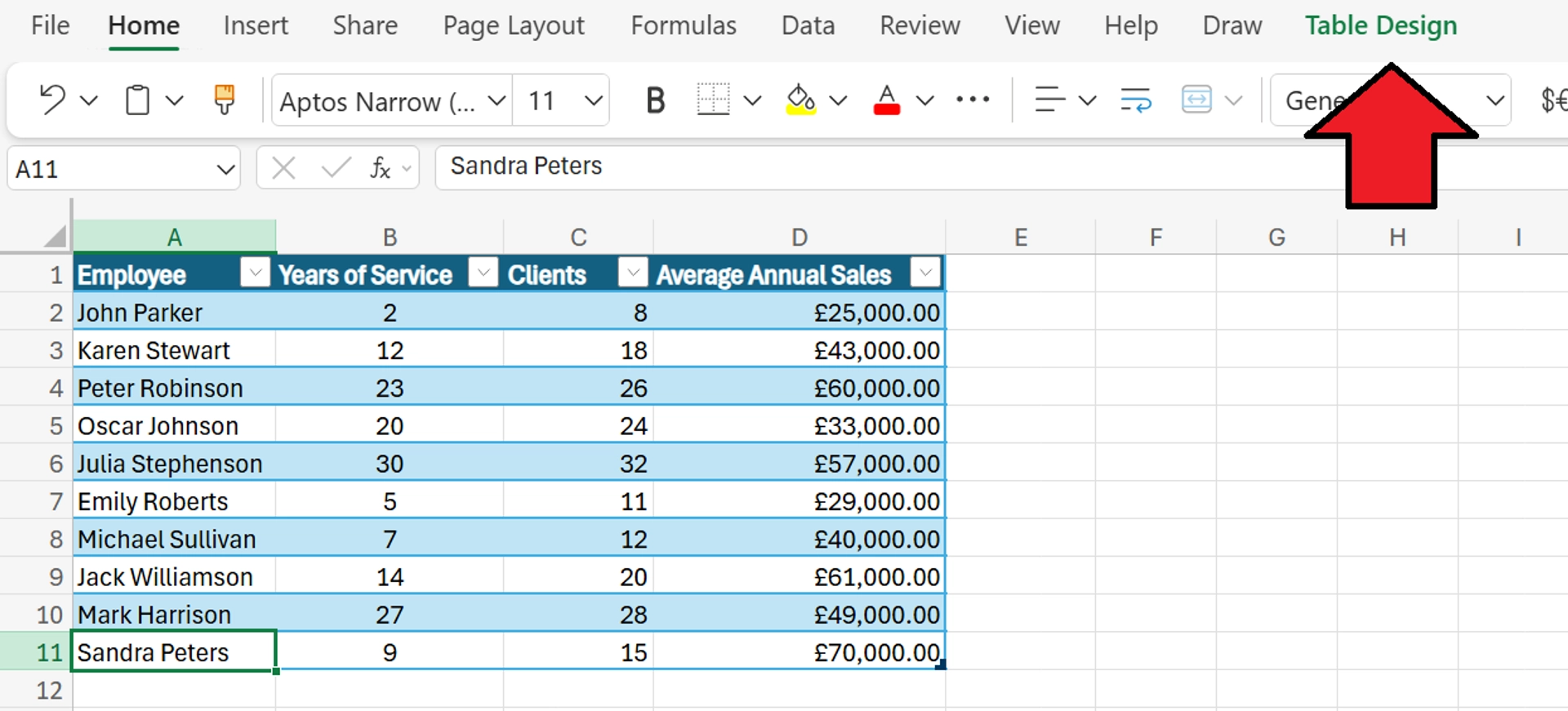The height and width of the screenshot is (711, 1568).
Task: Expand the font size dropdown
Action: (x=594, y=100)
